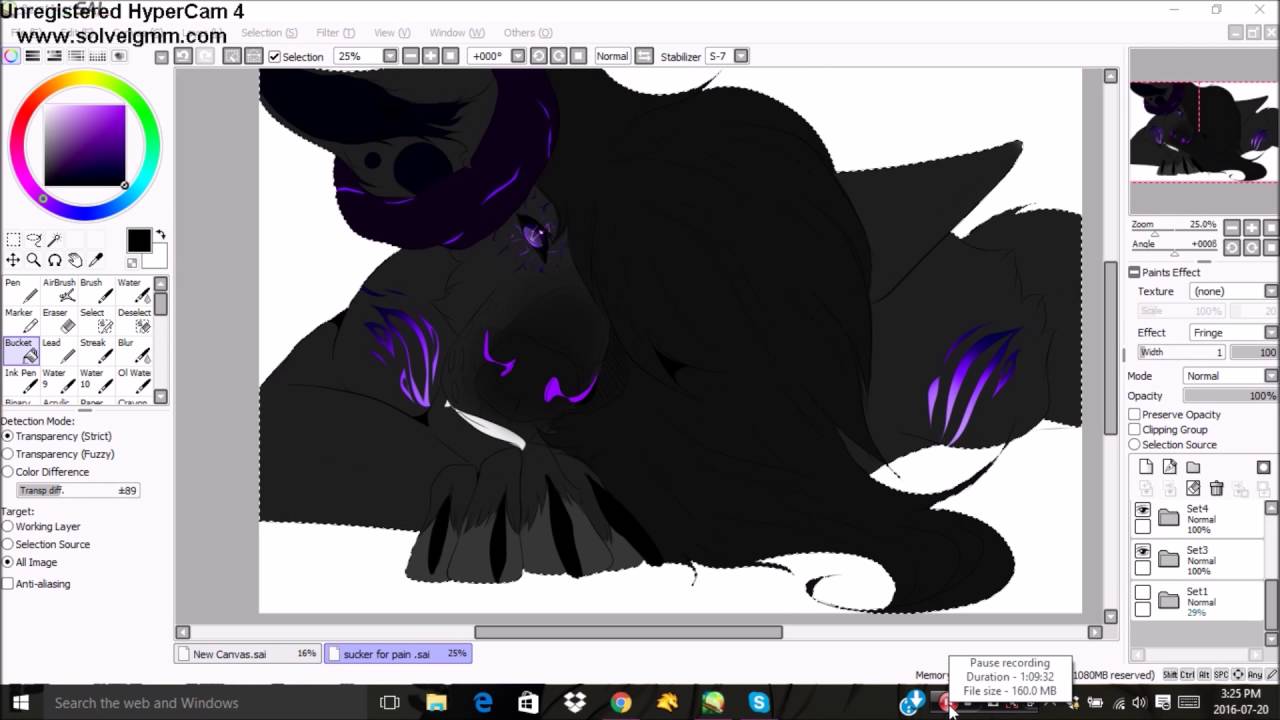
Task: Enable the Anti-aliasing checkbox
Action: tap(8, 584)
